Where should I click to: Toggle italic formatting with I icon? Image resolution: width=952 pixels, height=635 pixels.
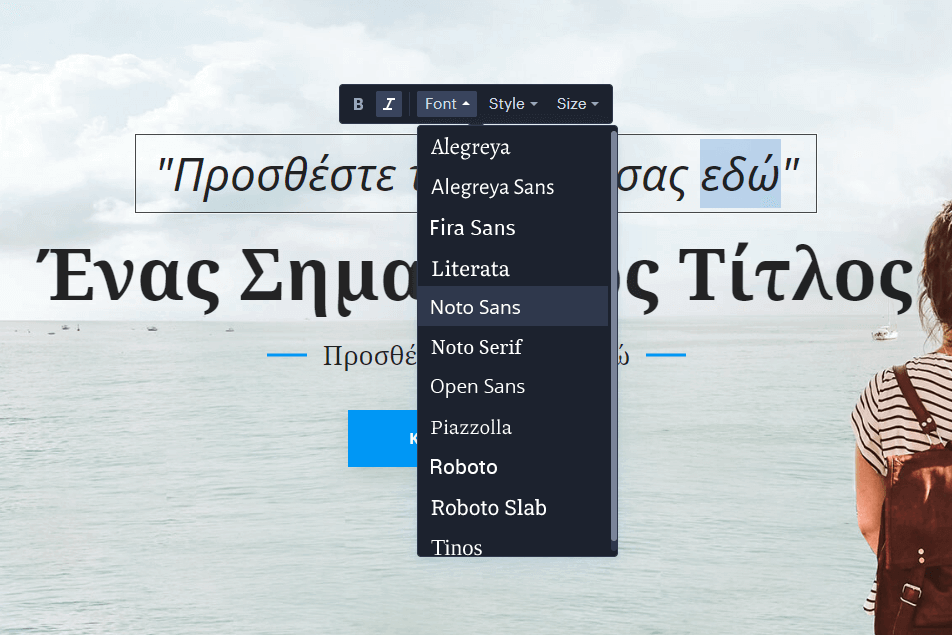tap(389, 104)
